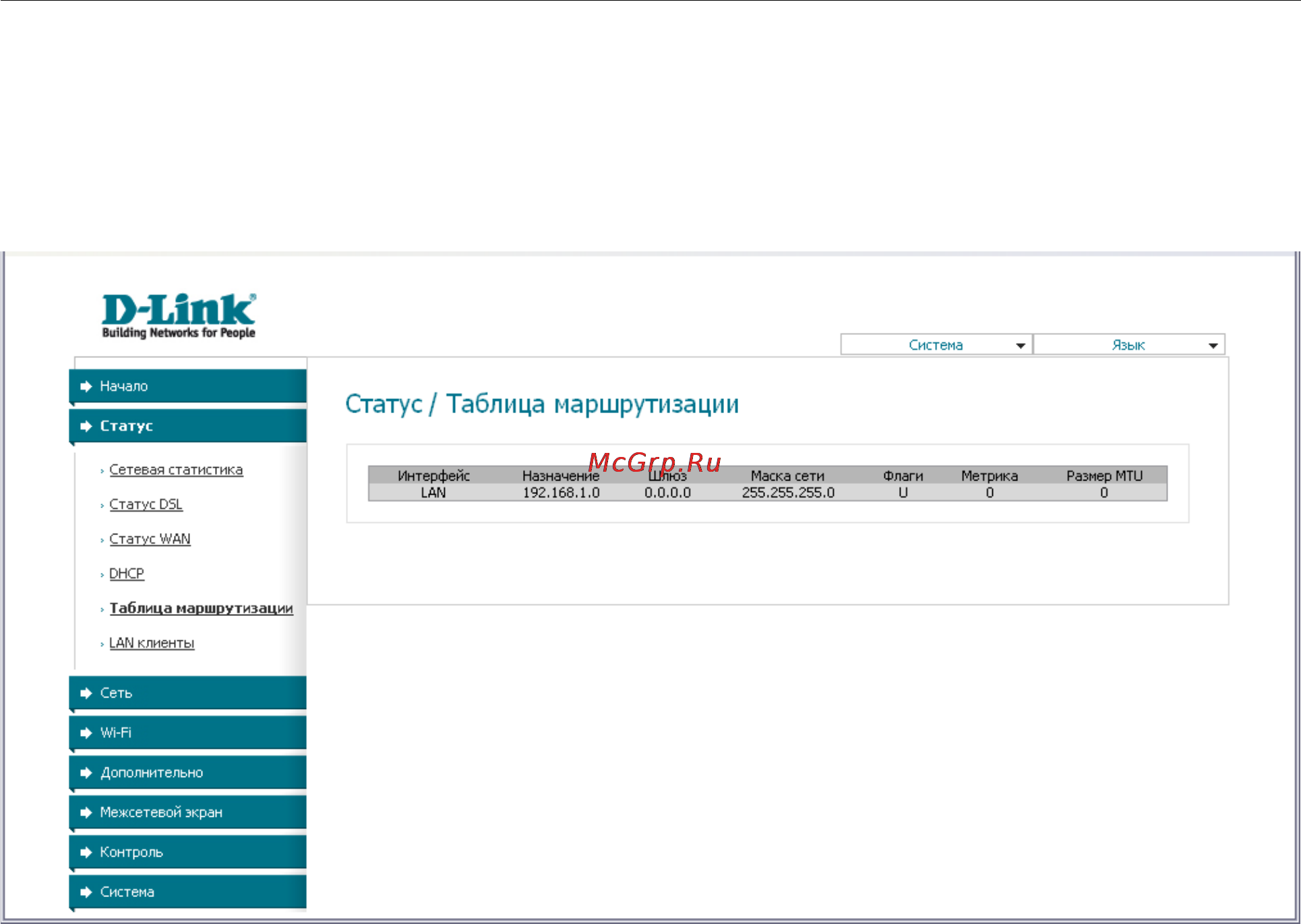This screenshot has height=924, width=1301.
Task: Open the Начало menu section
Action: point(188,386)
